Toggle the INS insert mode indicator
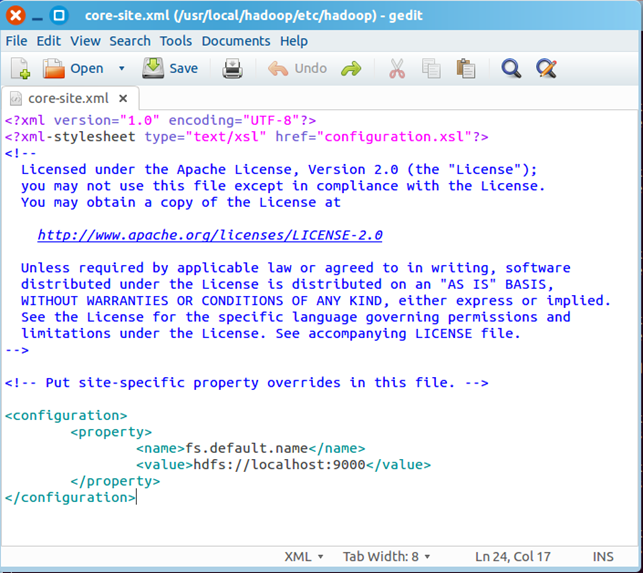Viewport: 643px width, 573px height. tap(603, 556)
